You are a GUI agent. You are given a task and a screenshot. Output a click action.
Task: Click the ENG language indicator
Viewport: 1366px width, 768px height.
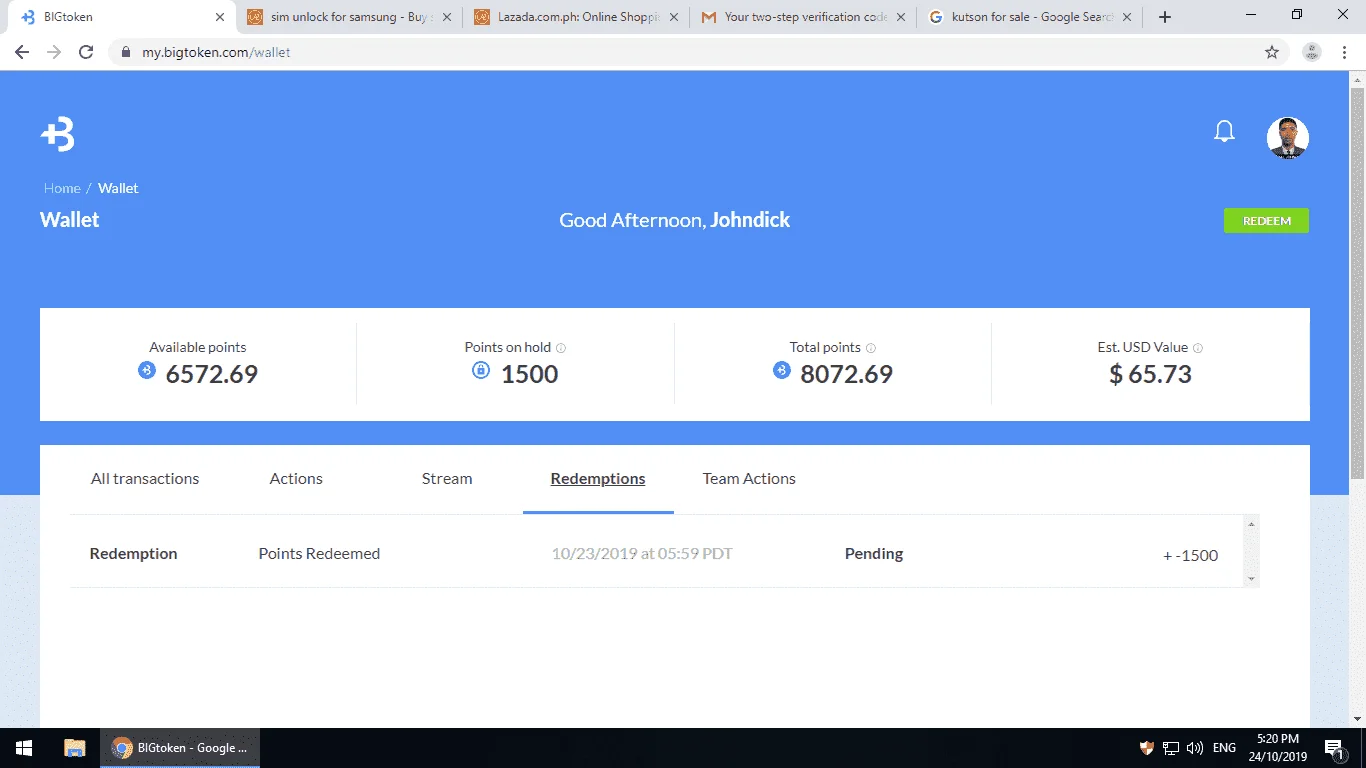pyautogui.click(x=1224, y=748)
